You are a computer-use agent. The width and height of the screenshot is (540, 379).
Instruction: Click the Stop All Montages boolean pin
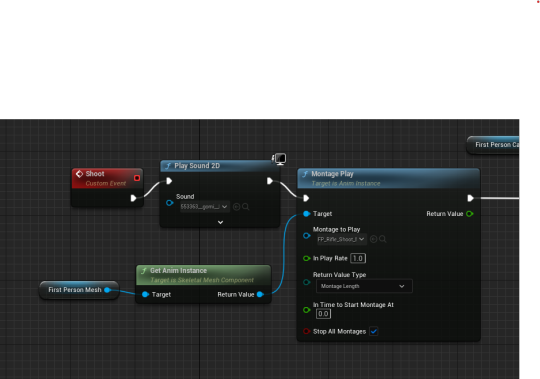(x=306, y=331)
